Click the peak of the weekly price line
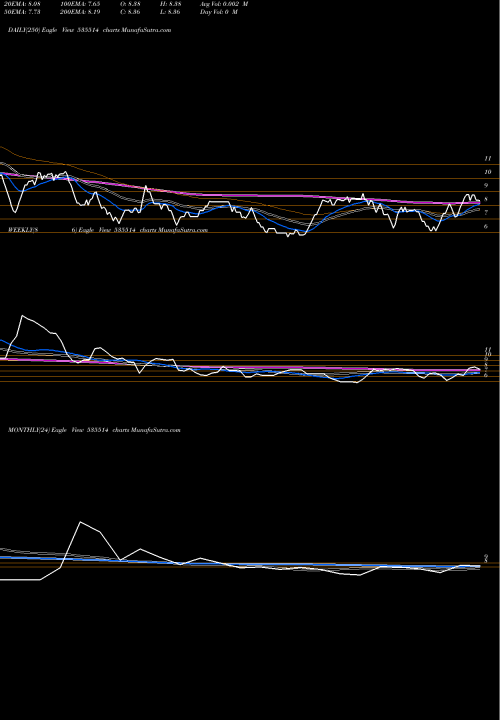 coord(22,316)
